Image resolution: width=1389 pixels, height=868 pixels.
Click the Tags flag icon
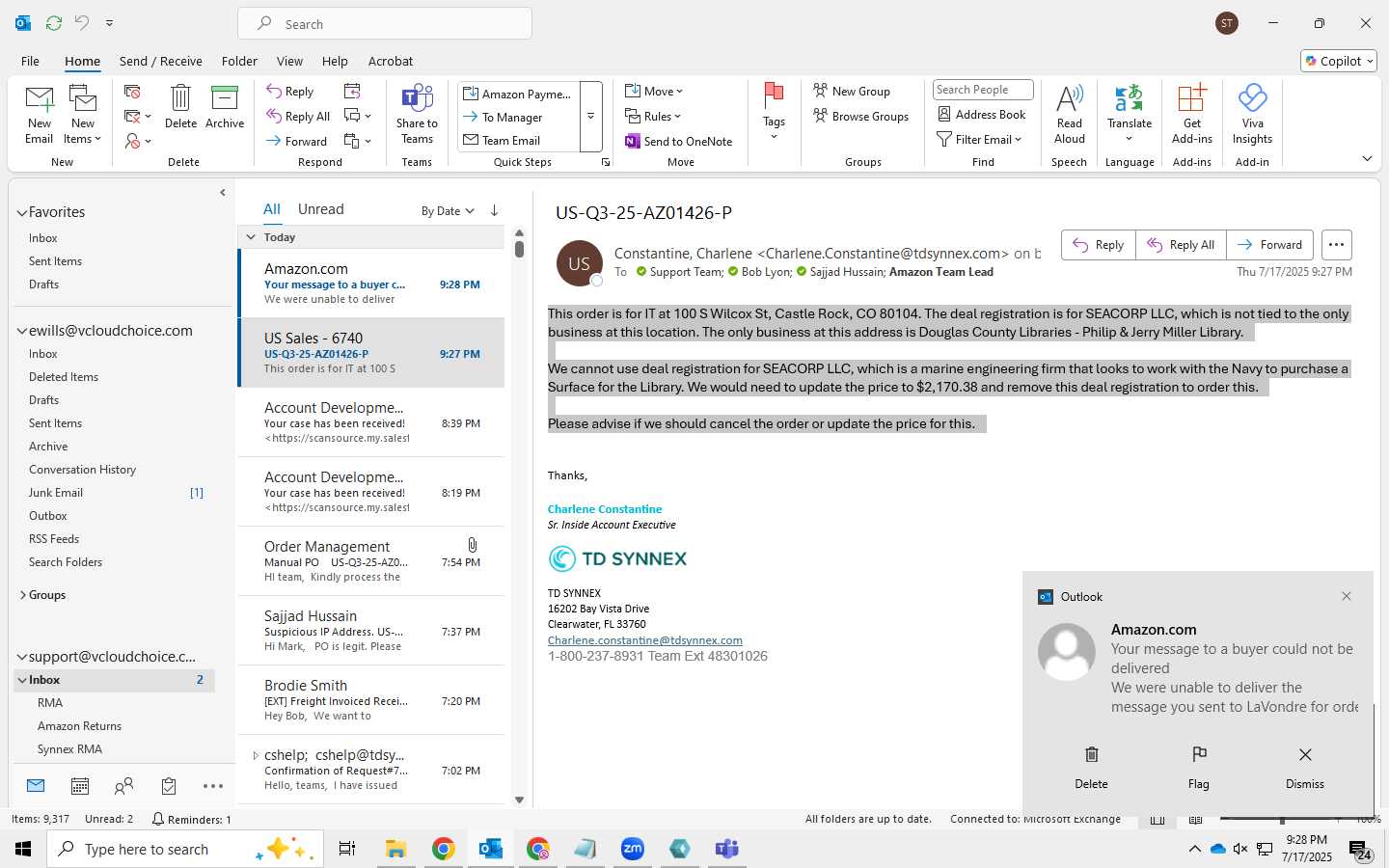pos(774,95)
